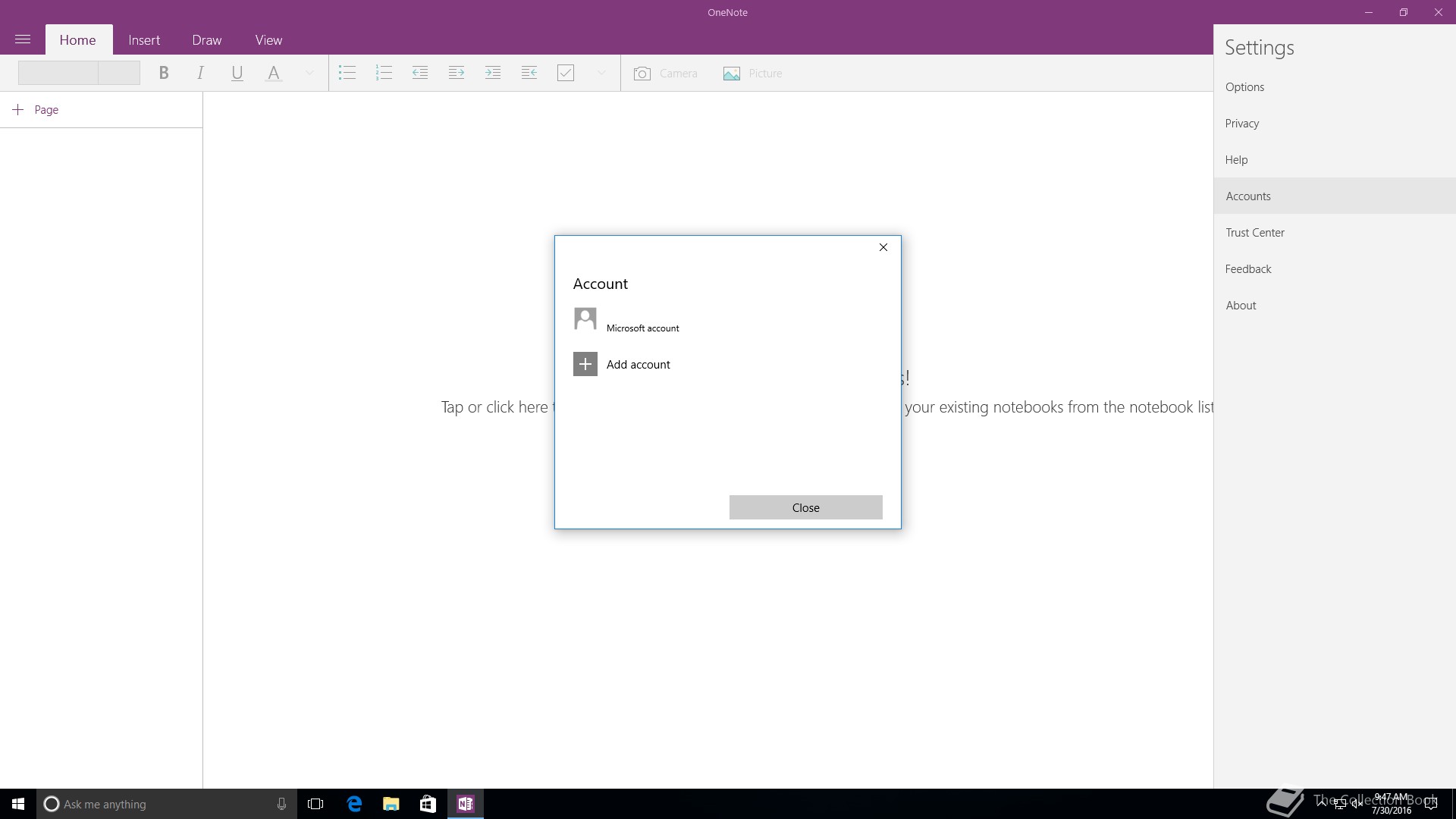Switch to the View tab
This screenshot has width=1456, height=819.
pos(268,40)
